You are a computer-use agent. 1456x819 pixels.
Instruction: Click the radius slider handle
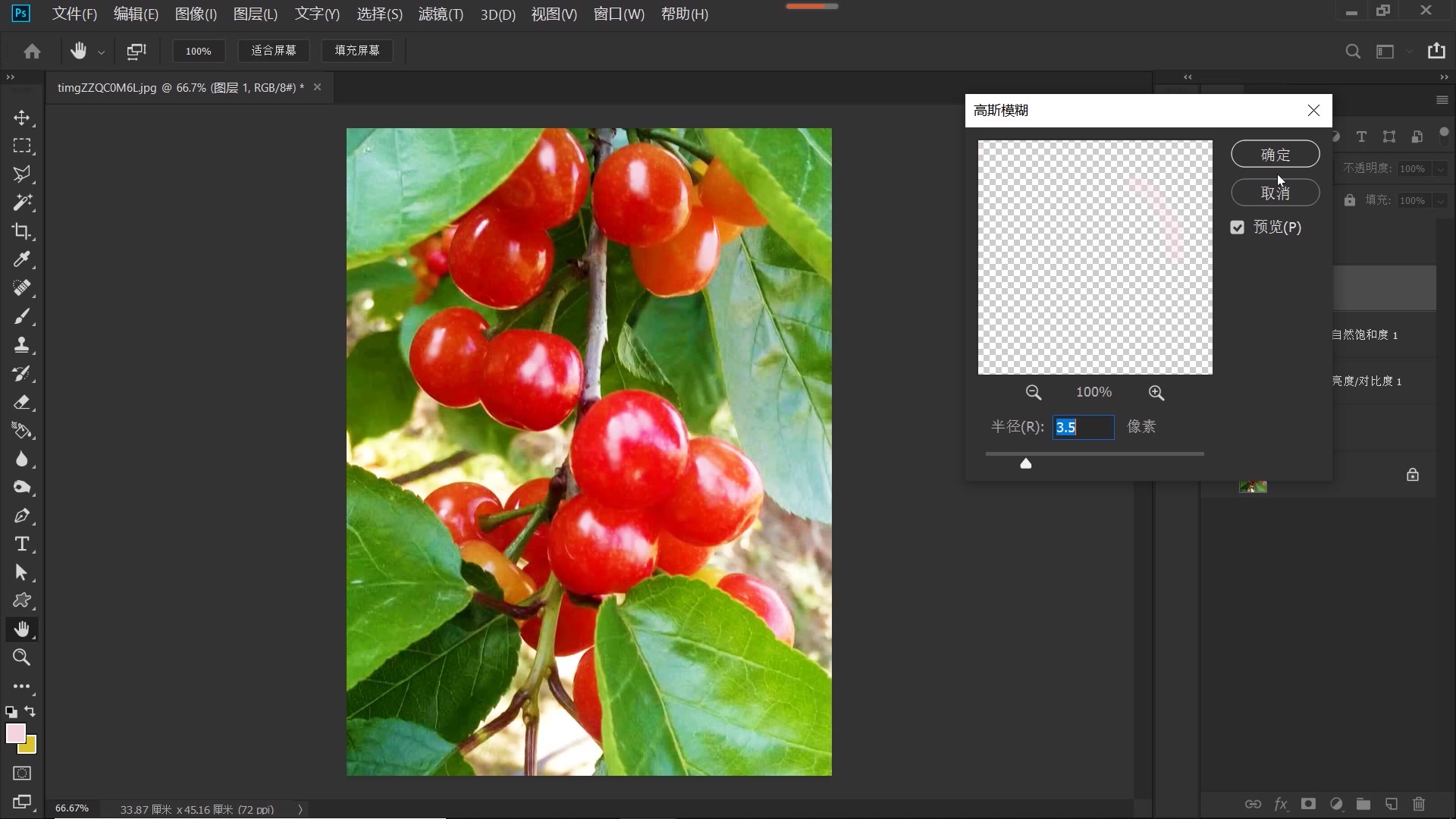click(x=1025, y=463)
